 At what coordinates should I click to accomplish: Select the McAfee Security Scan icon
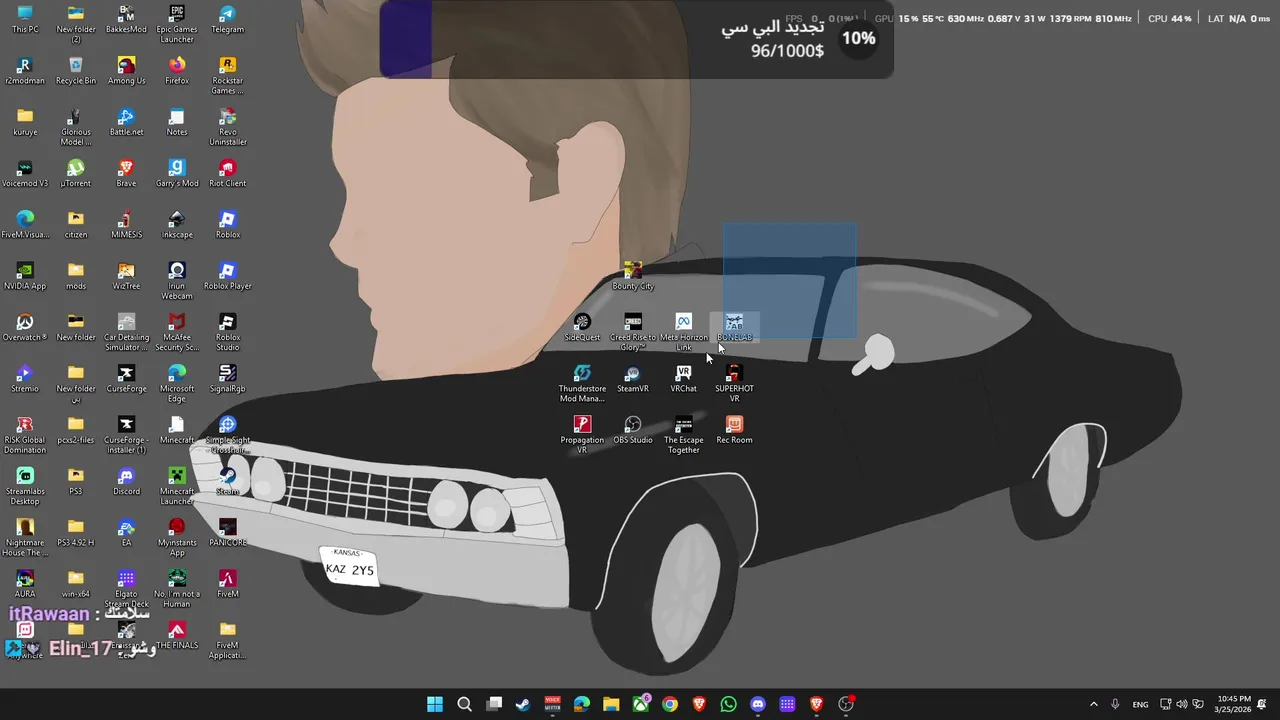click(x=177, y=332)
